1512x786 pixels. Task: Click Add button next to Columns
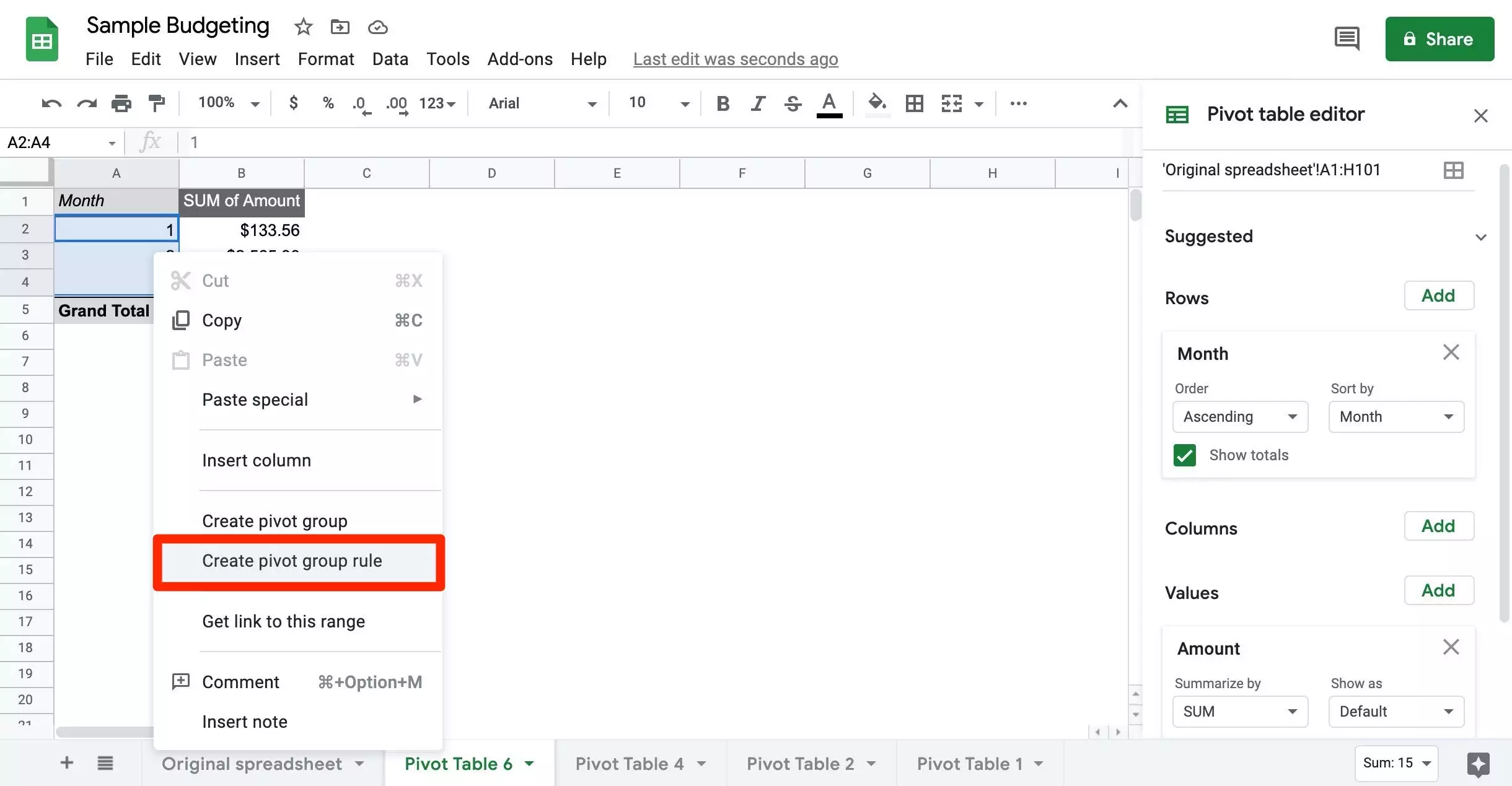pyautogui.click(x=1438, y=526)
